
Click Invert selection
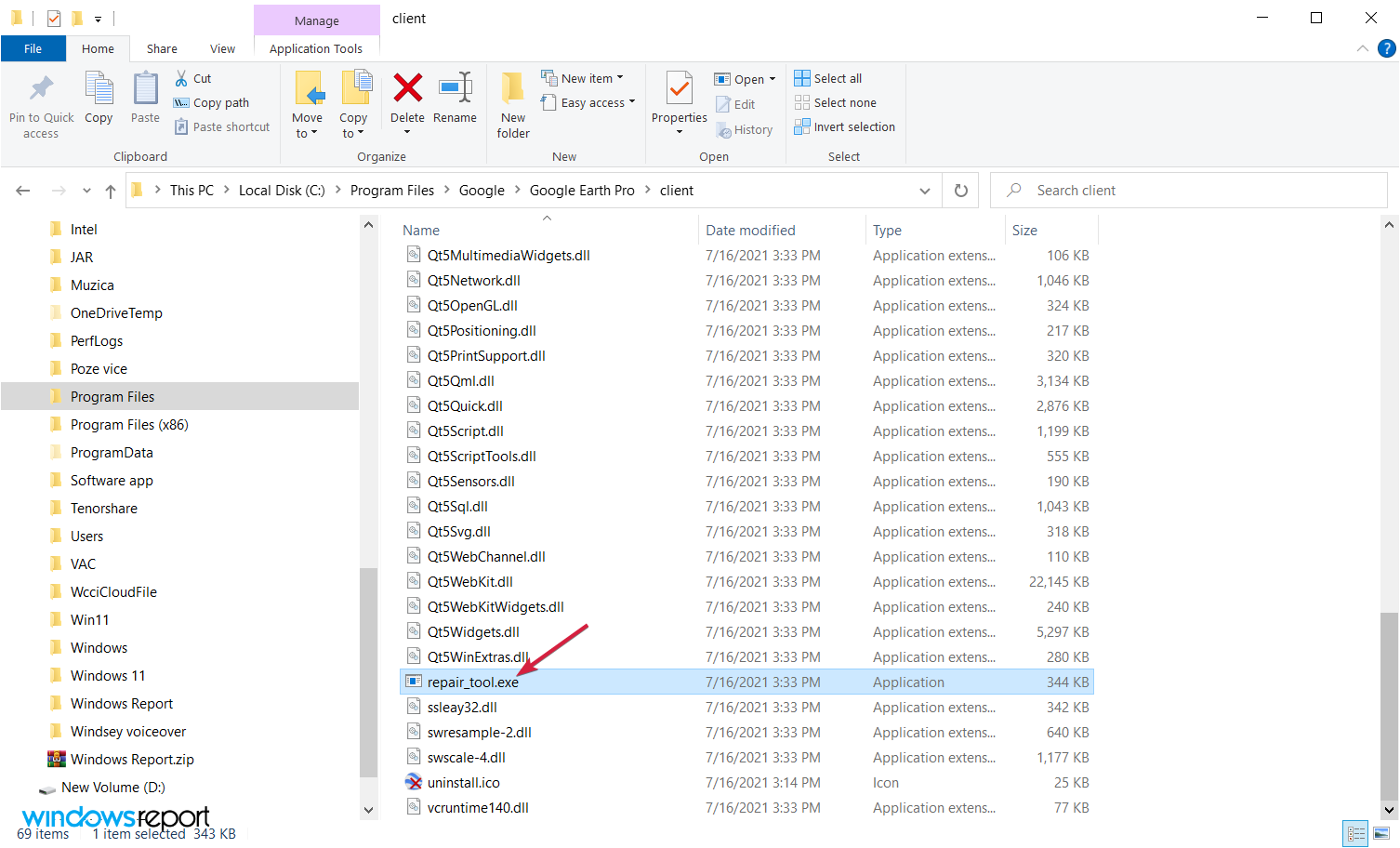[x=845, y=127]
